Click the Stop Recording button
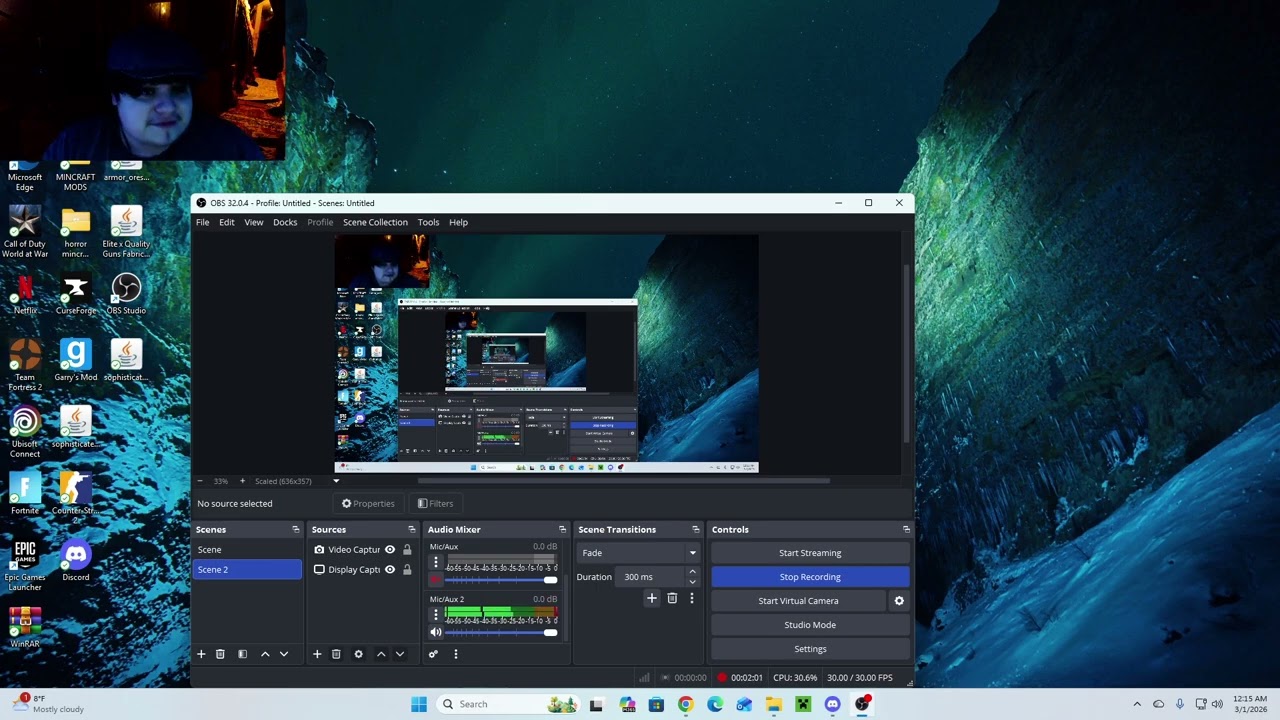The image size is (1280, 720). coord(810,577)
